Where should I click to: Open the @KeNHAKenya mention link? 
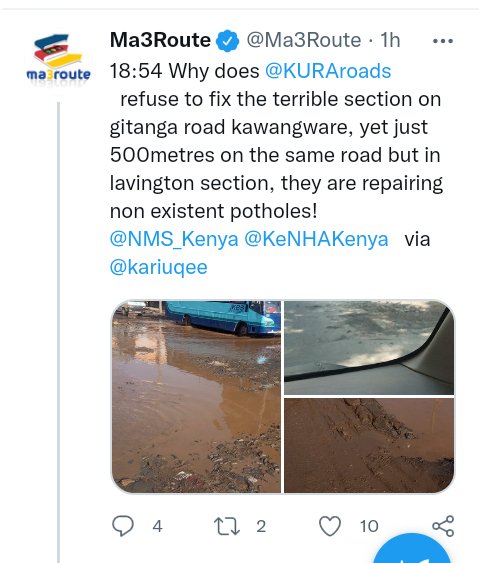[316, 239]
